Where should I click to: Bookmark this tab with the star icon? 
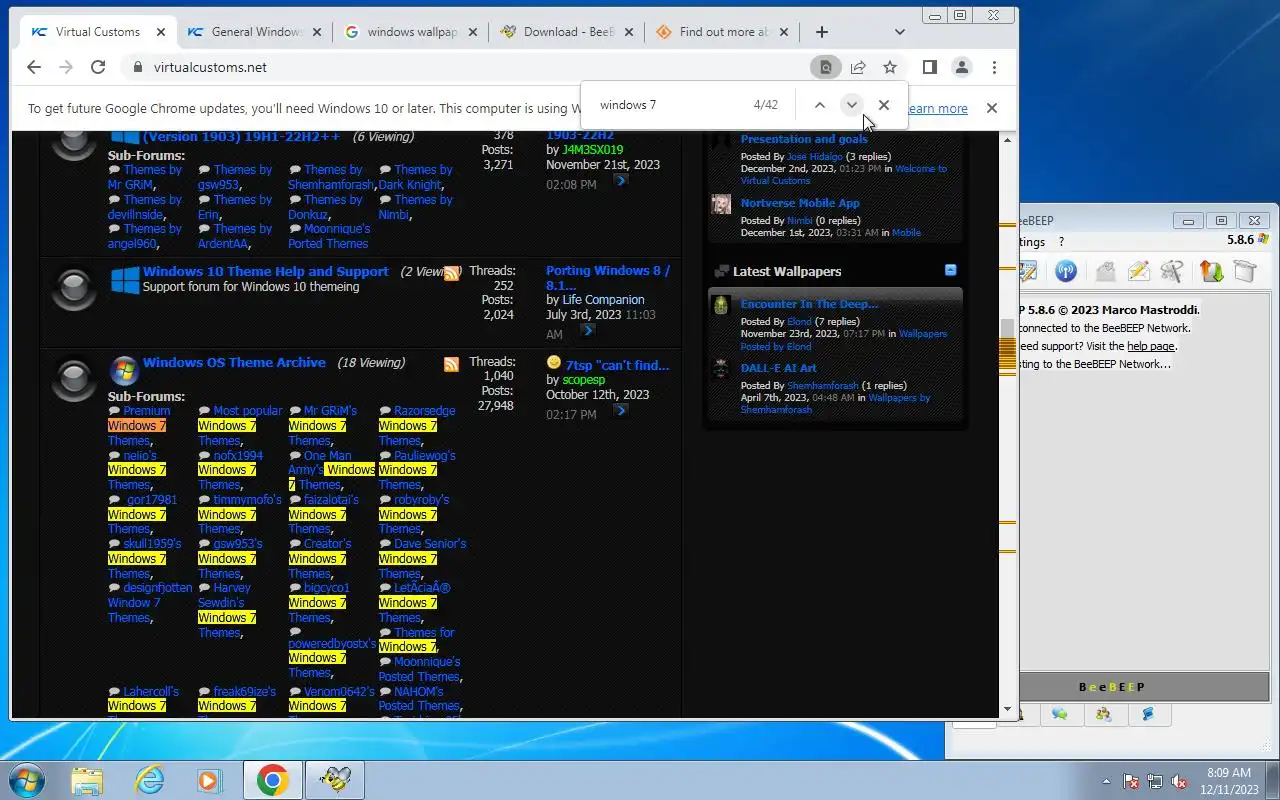coord(890,67)
